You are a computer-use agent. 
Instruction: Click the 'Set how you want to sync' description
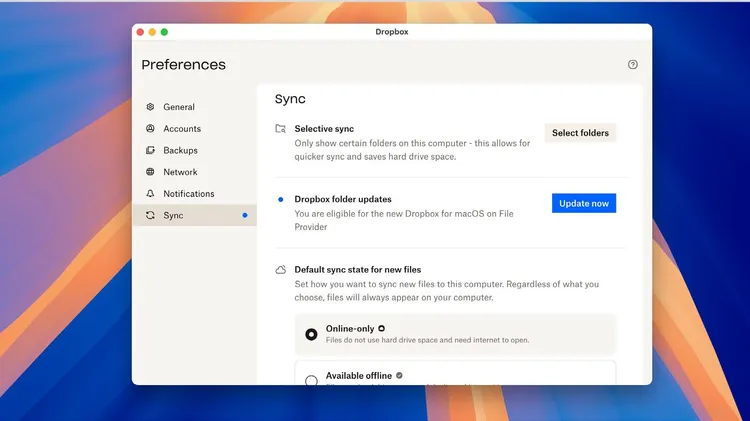446,290
